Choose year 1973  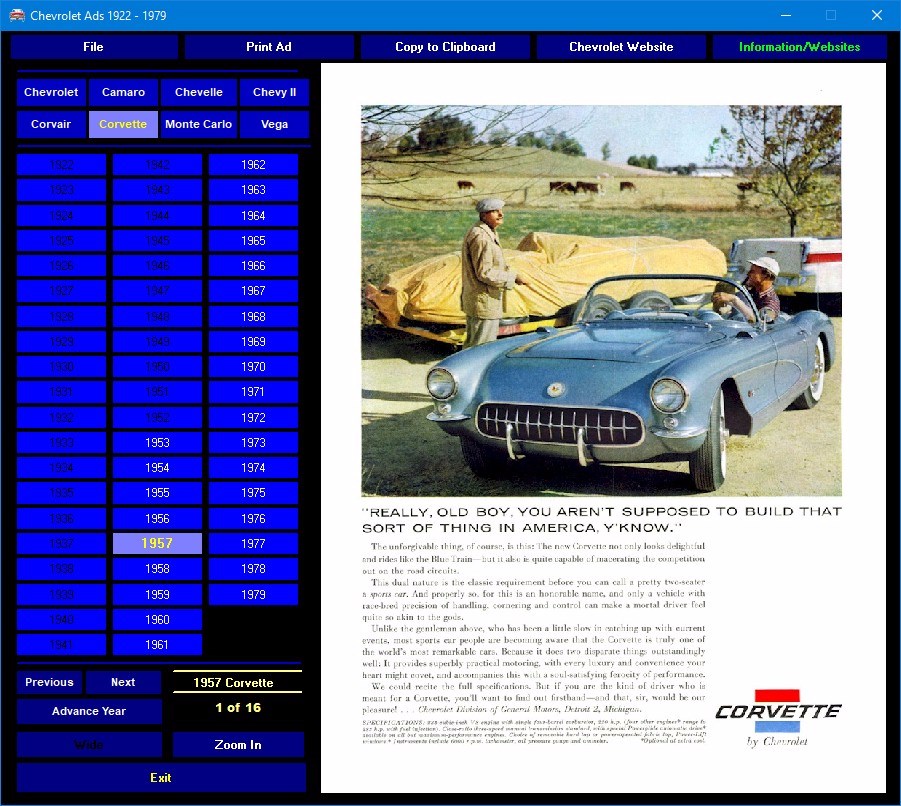253,443
